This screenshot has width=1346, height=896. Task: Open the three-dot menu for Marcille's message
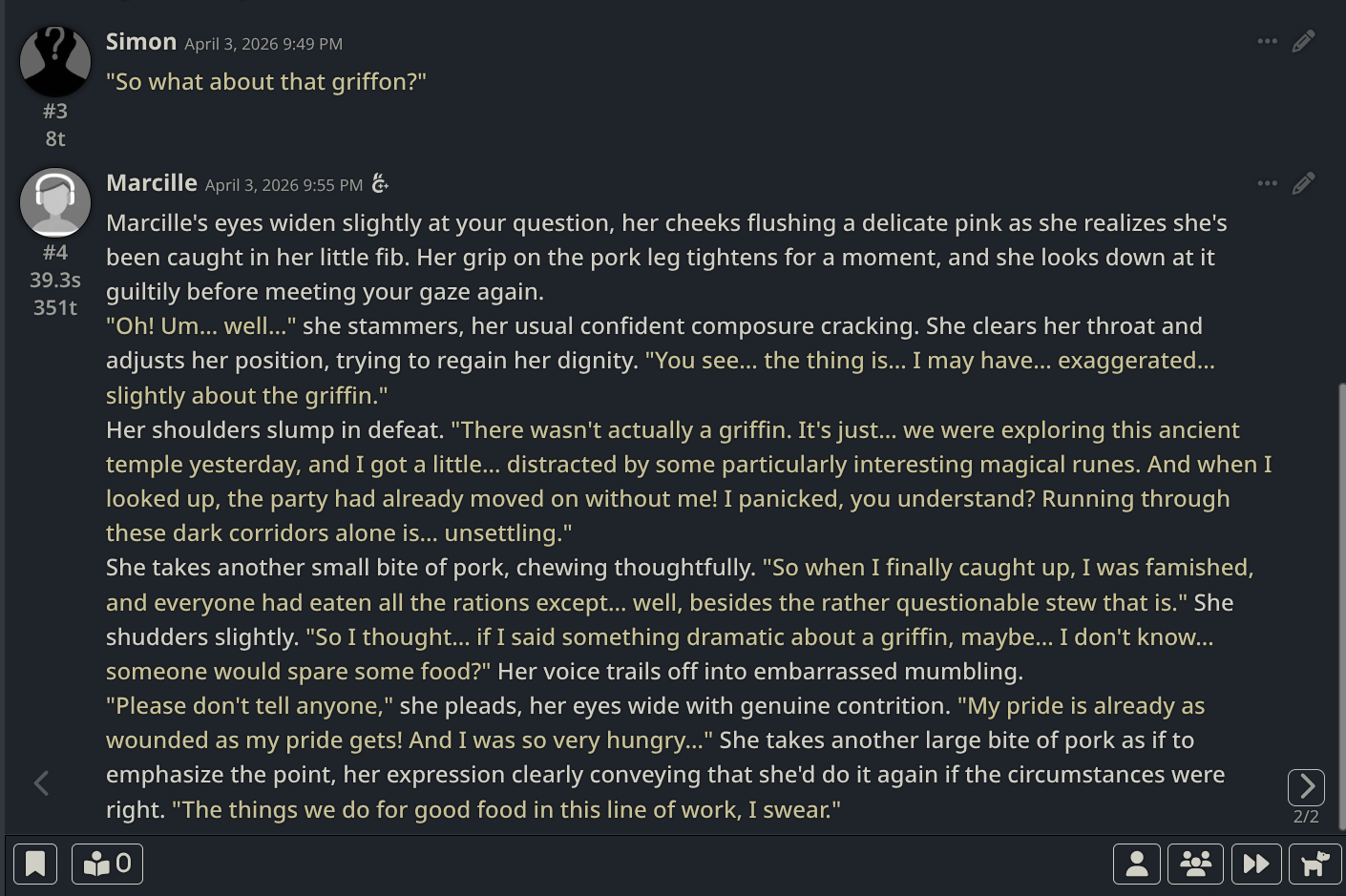pos(1267,183)
